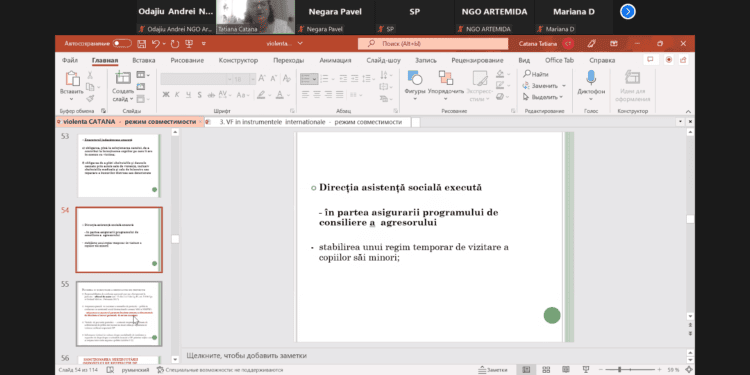Click the pen drawing mode icon in the title bar
Image resolution: width=750 pixels, height=375 pixels.
coord(592,44)
